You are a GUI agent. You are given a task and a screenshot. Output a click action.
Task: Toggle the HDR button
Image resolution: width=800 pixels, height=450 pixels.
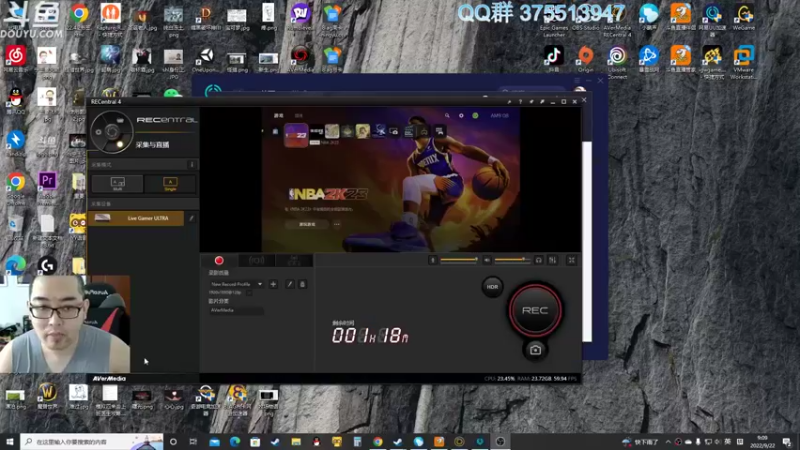[x=492, y=287]
